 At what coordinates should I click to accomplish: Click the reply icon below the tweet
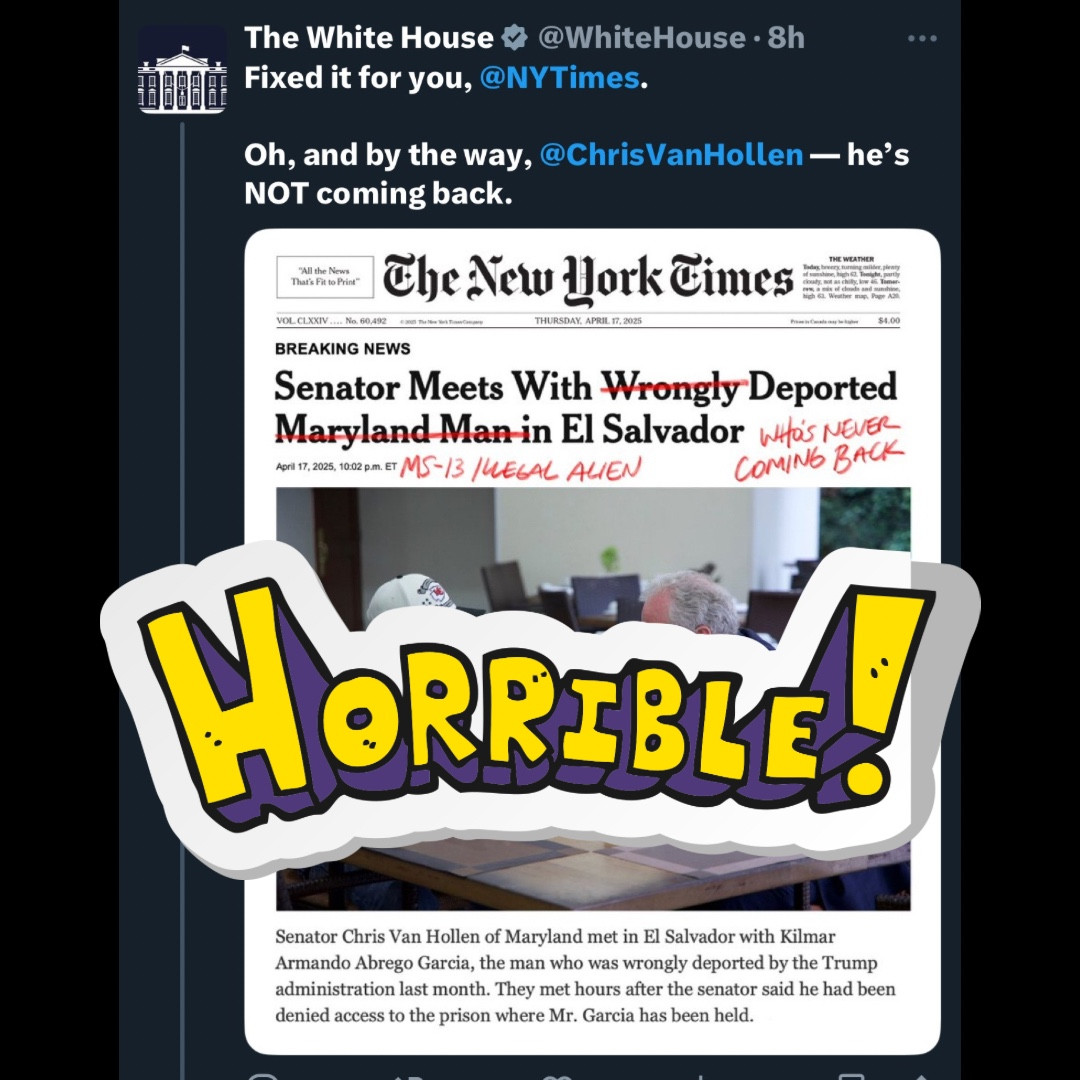[263, 1076]
